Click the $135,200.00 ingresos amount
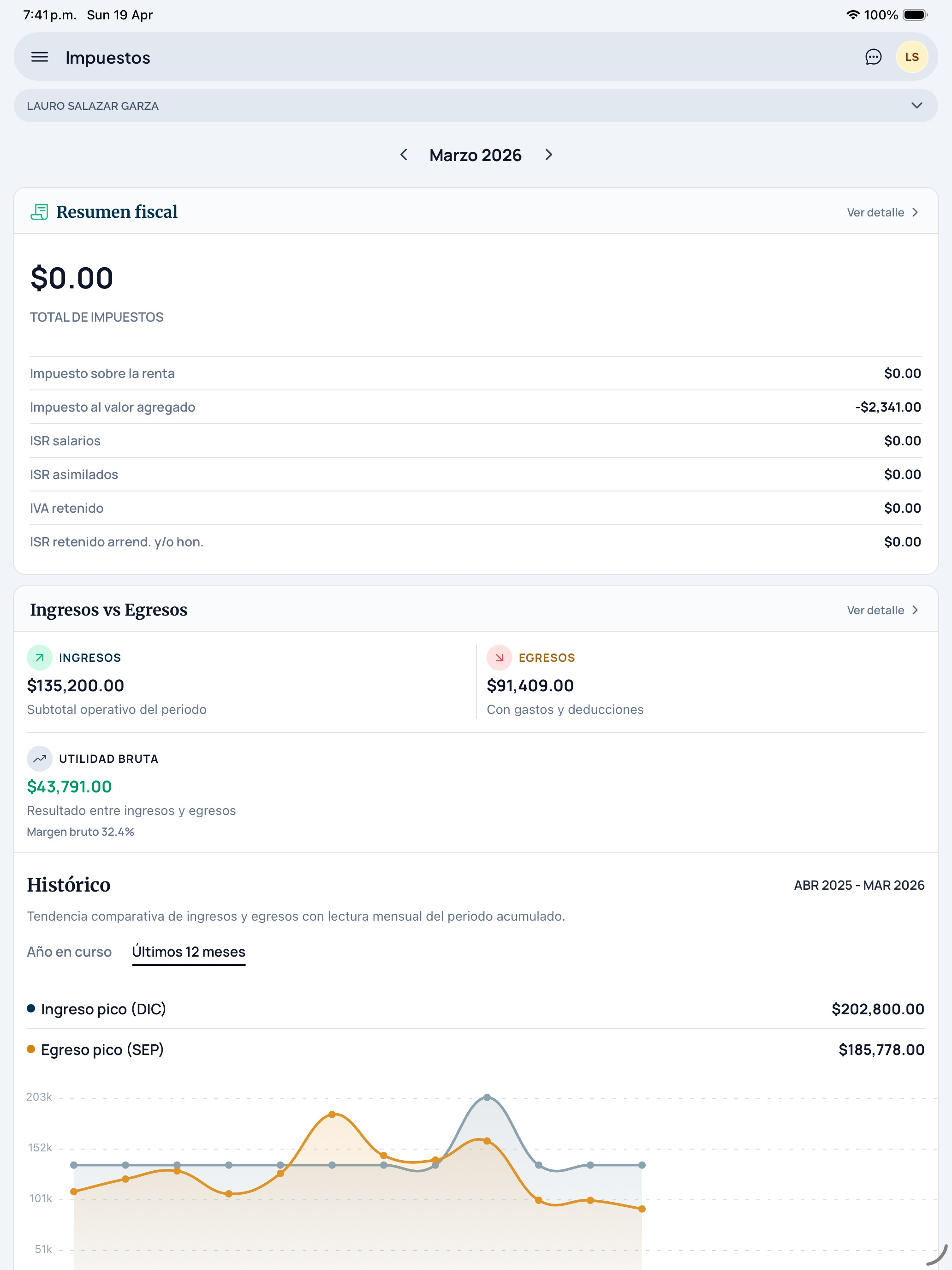Viewport: 952px width, 1270px height. coord(76,685)
